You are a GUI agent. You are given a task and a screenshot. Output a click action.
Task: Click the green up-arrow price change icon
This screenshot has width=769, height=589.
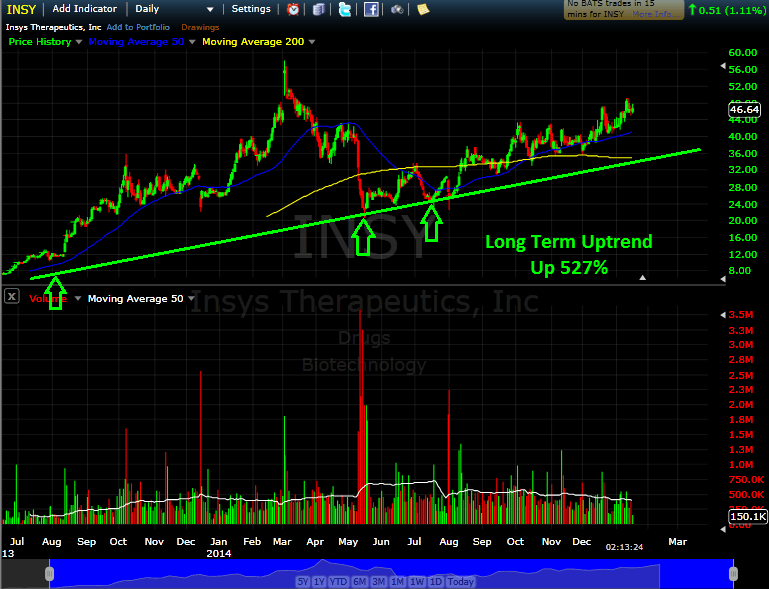click(x=692, y=9)
